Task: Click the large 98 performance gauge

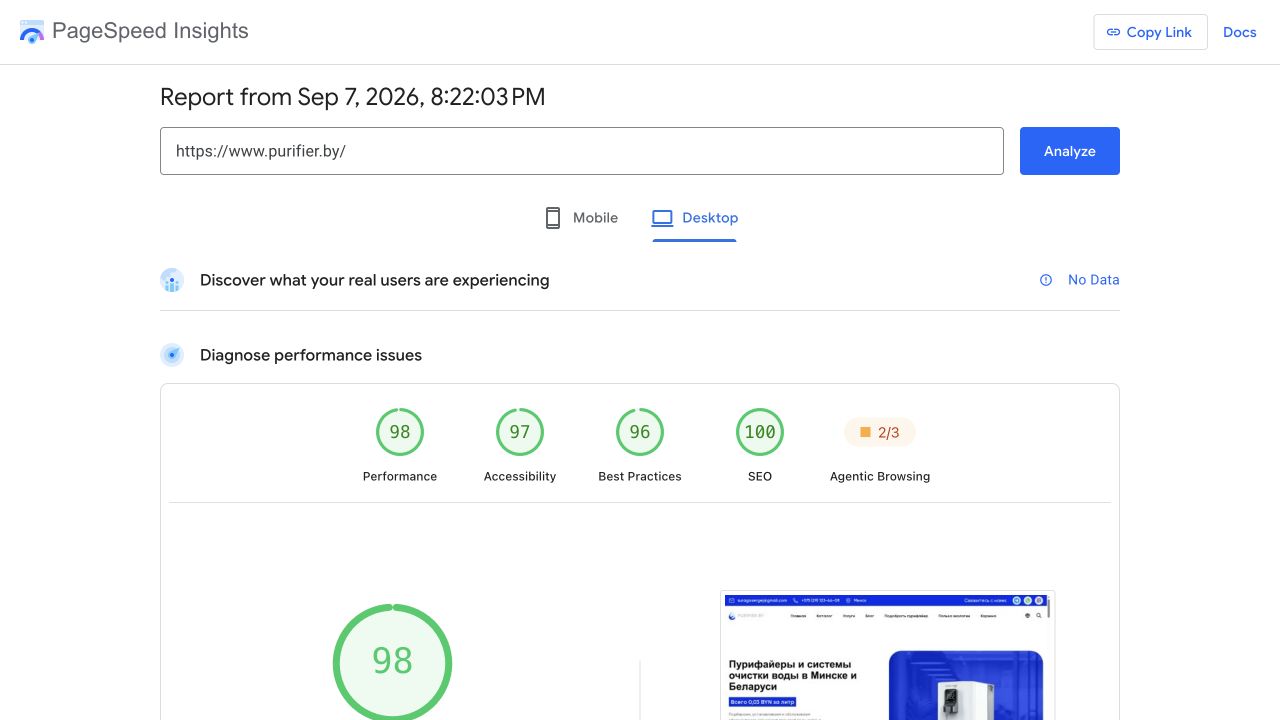Action: click(392, 662)
